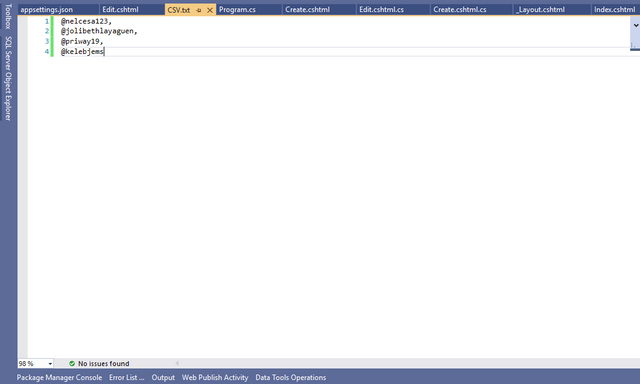Open the Index.cshtml tab
Viewport: 640px width, 384px height.
tap(614, 9)
